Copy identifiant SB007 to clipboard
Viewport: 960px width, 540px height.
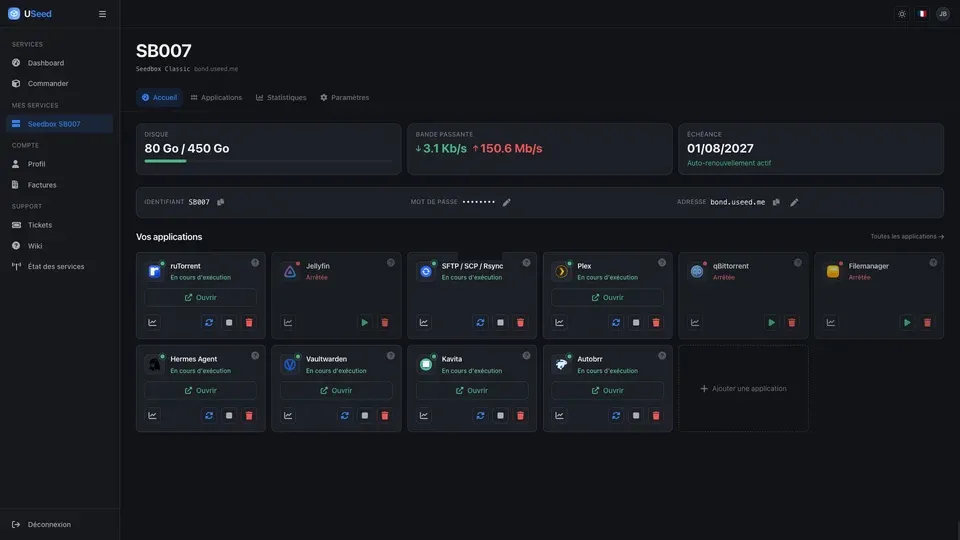(x=220, y=202)
